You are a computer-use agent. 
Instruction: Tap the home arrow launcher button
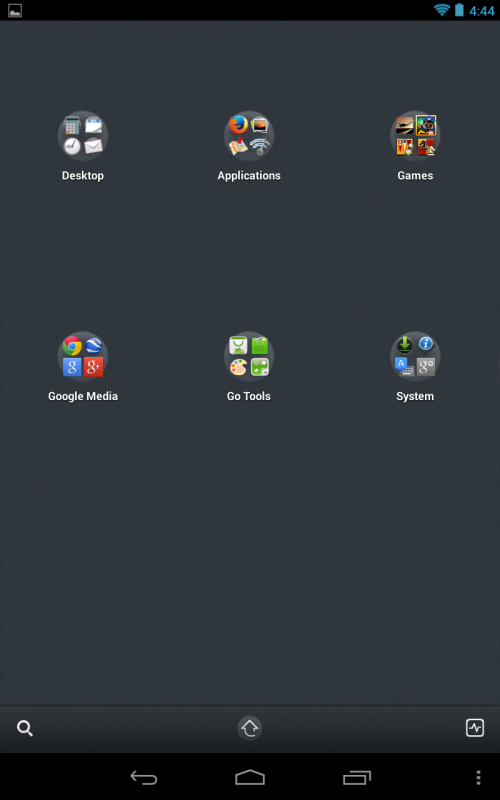coord(249,728)
